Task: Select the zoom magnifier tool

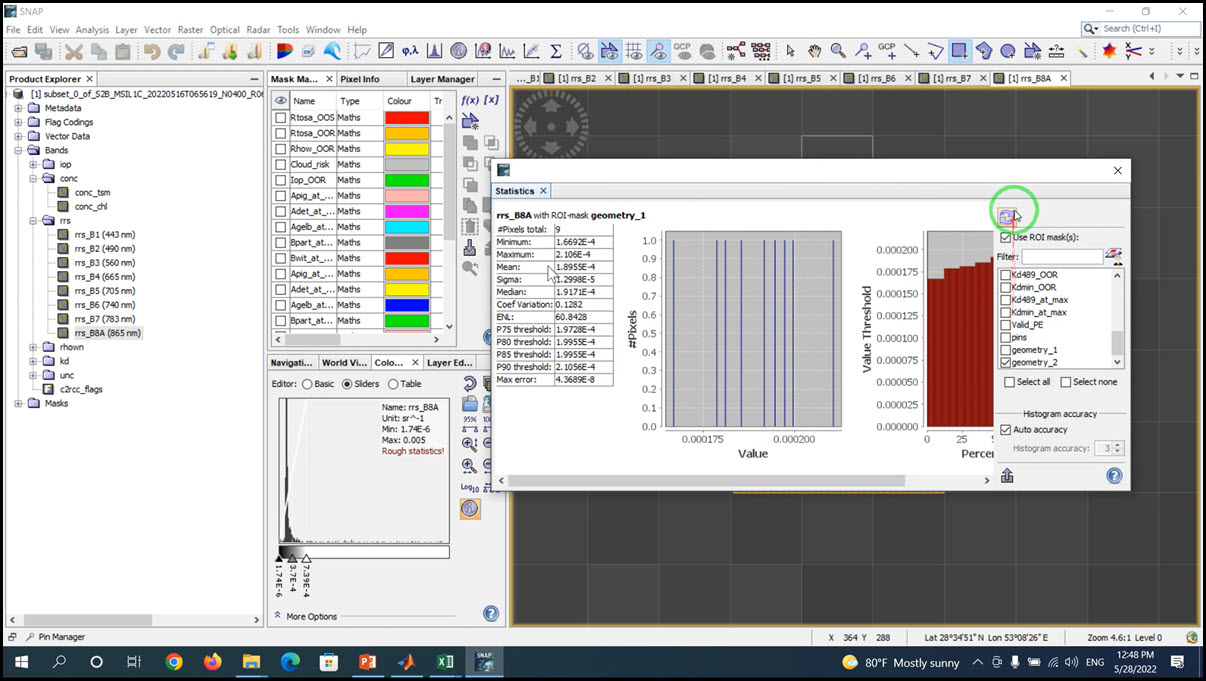Action: click(838, 51)
